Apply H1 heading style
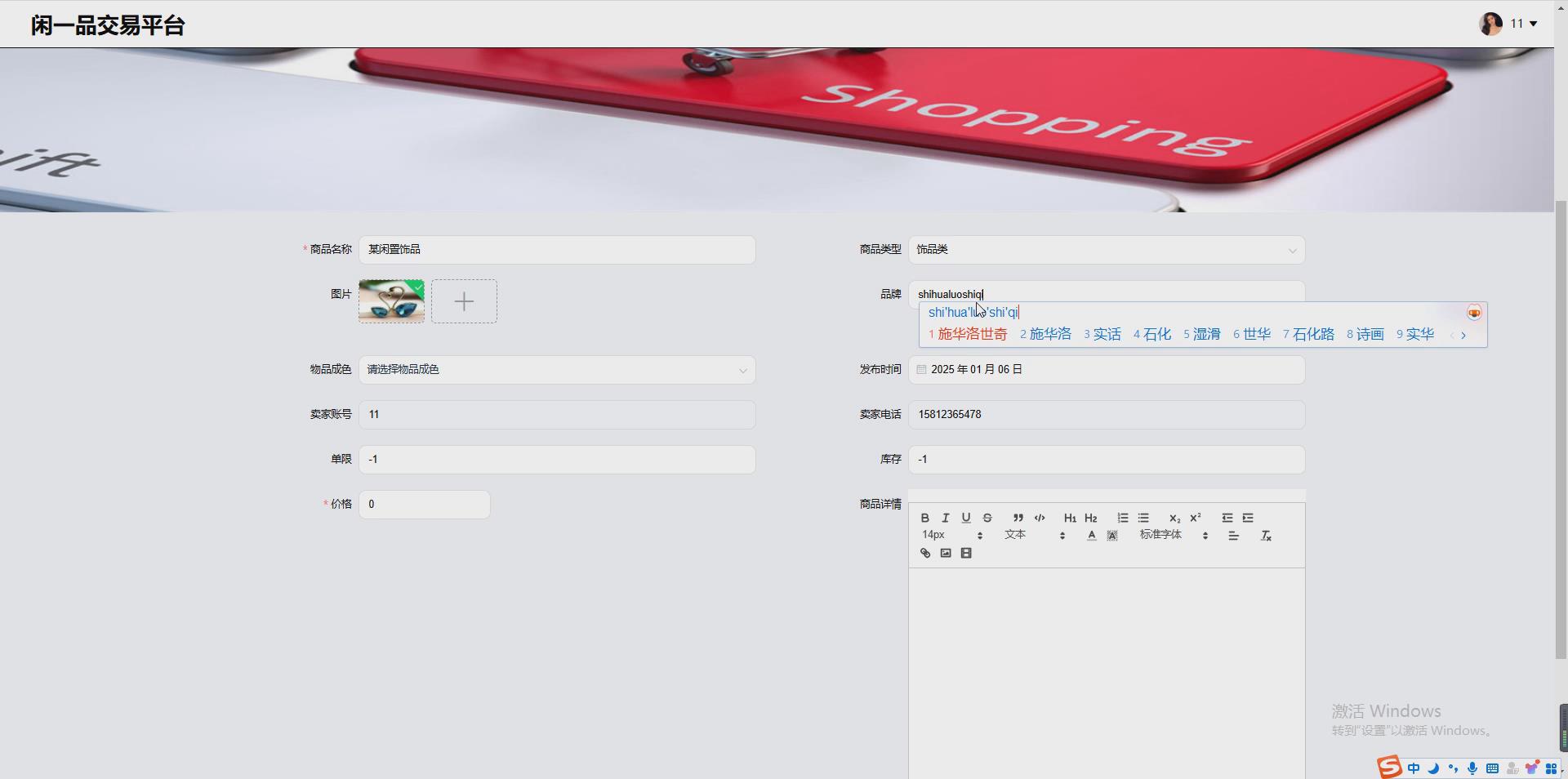Screen dimensions: 1568x779 click(1070, 518)
